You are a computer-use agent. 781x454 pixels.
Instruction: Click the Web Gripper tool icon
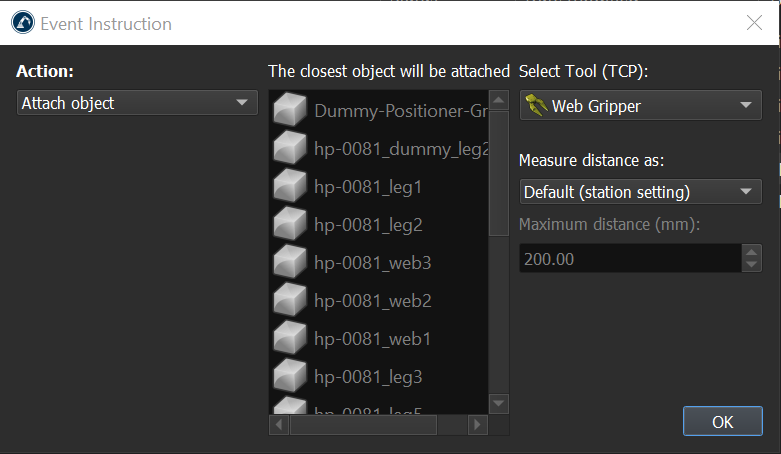(x=536, y=106)
